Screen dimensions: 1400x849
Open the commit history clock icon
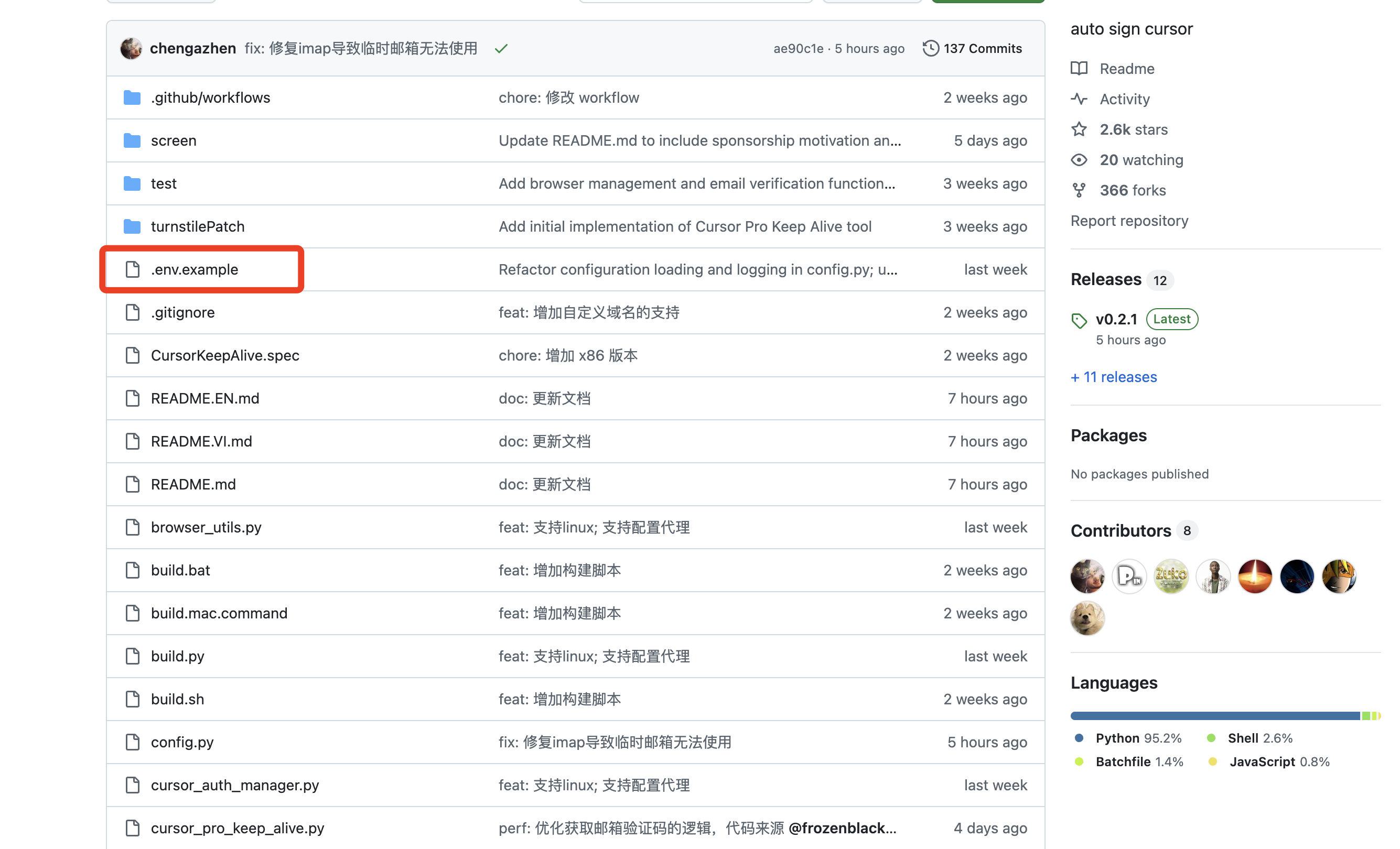(x=930, y=48)
